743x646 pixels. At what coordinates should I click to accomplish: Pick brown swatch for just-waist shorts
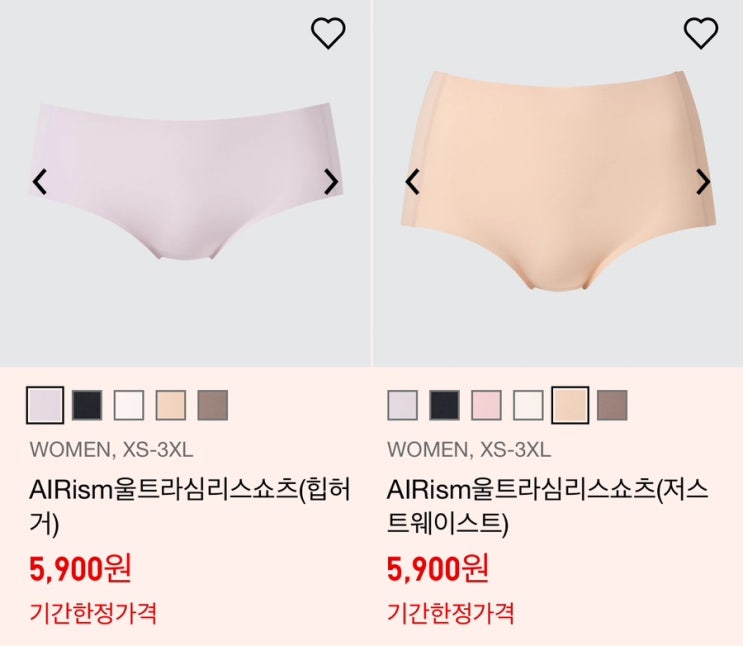(612, 405)
